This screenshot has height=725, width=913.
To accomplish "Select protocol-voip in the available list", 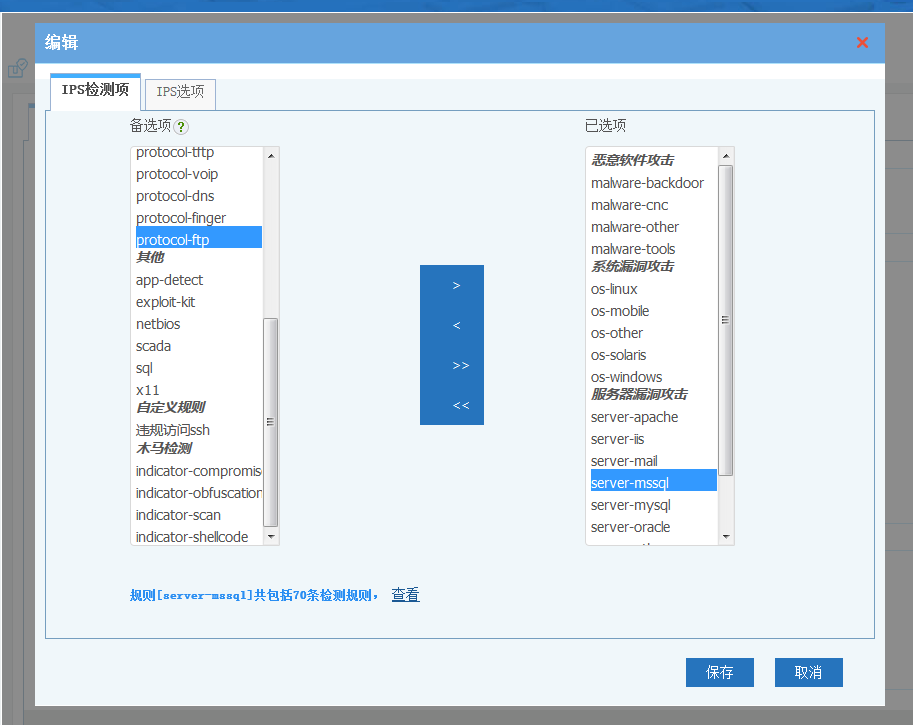I will pos(177,174).
